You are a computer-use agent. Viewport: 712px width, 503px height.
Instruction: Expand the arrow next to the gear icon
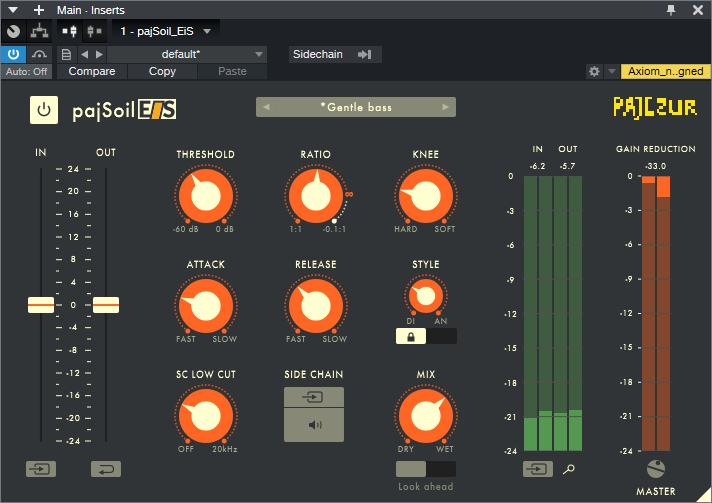tap(612, 71)
